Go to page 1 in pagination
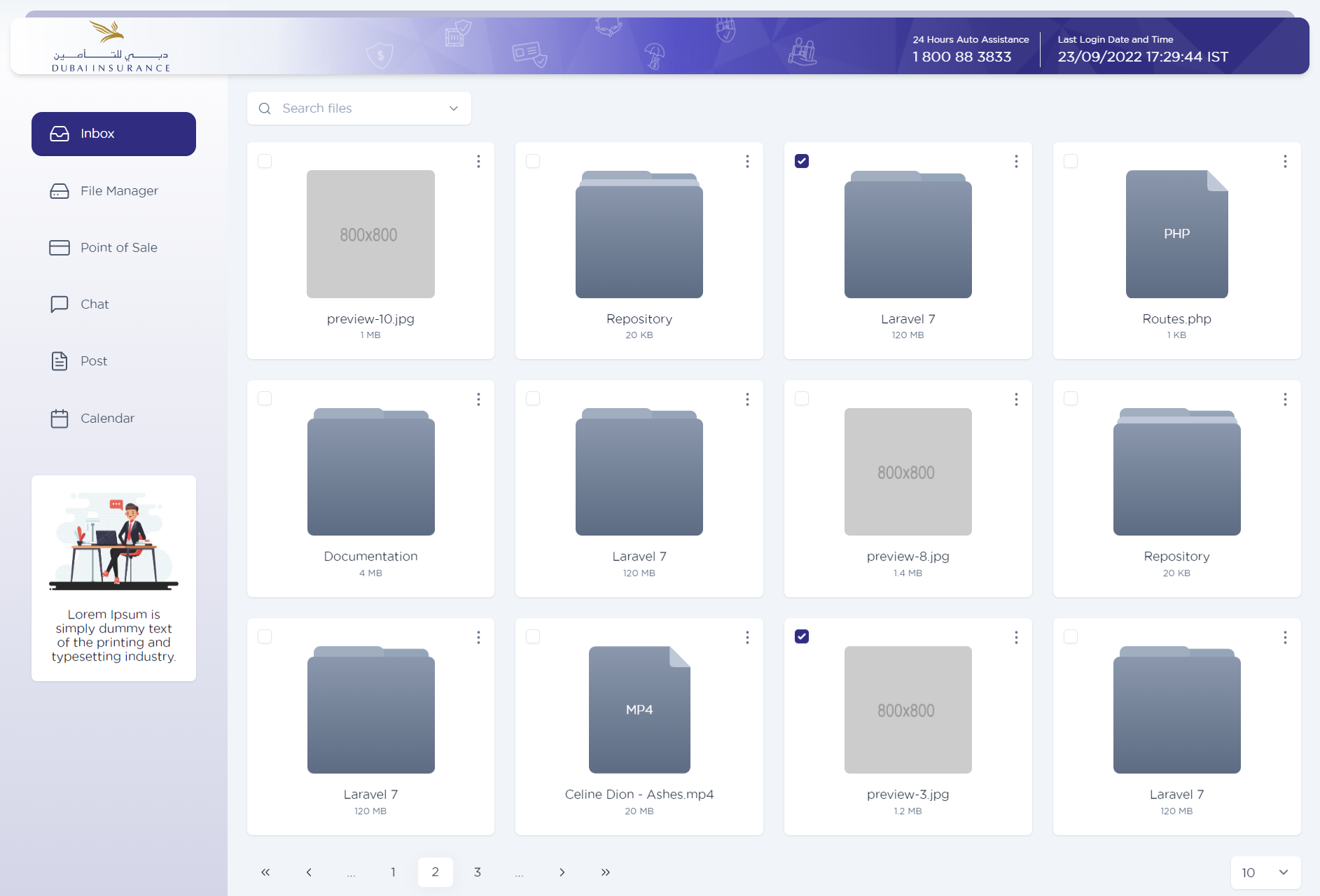The height and width of the screenshot is (896, 1320). coord(393,872)
